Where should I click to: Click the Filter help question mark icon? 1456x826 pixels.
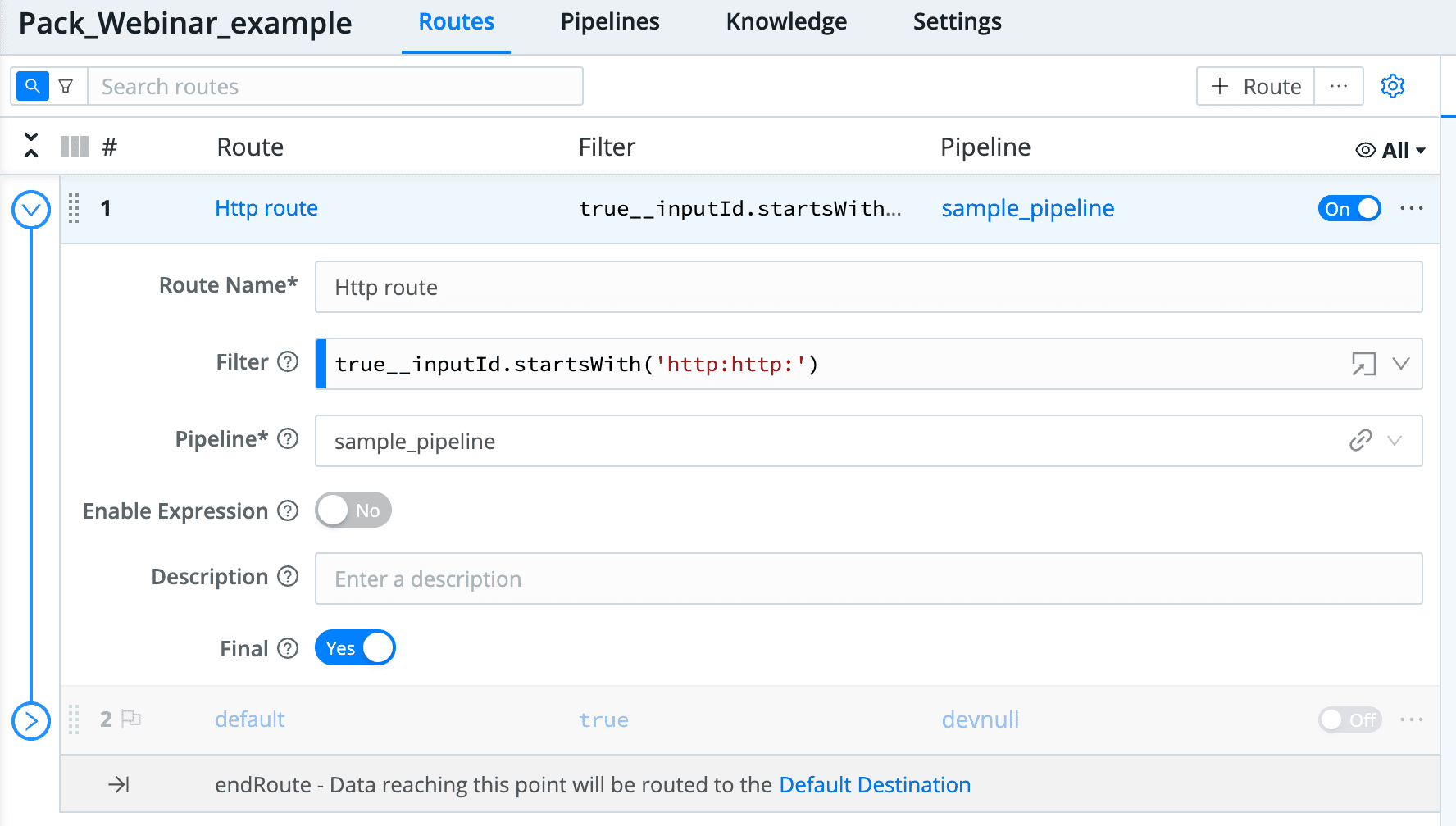[x=288, y=362]
